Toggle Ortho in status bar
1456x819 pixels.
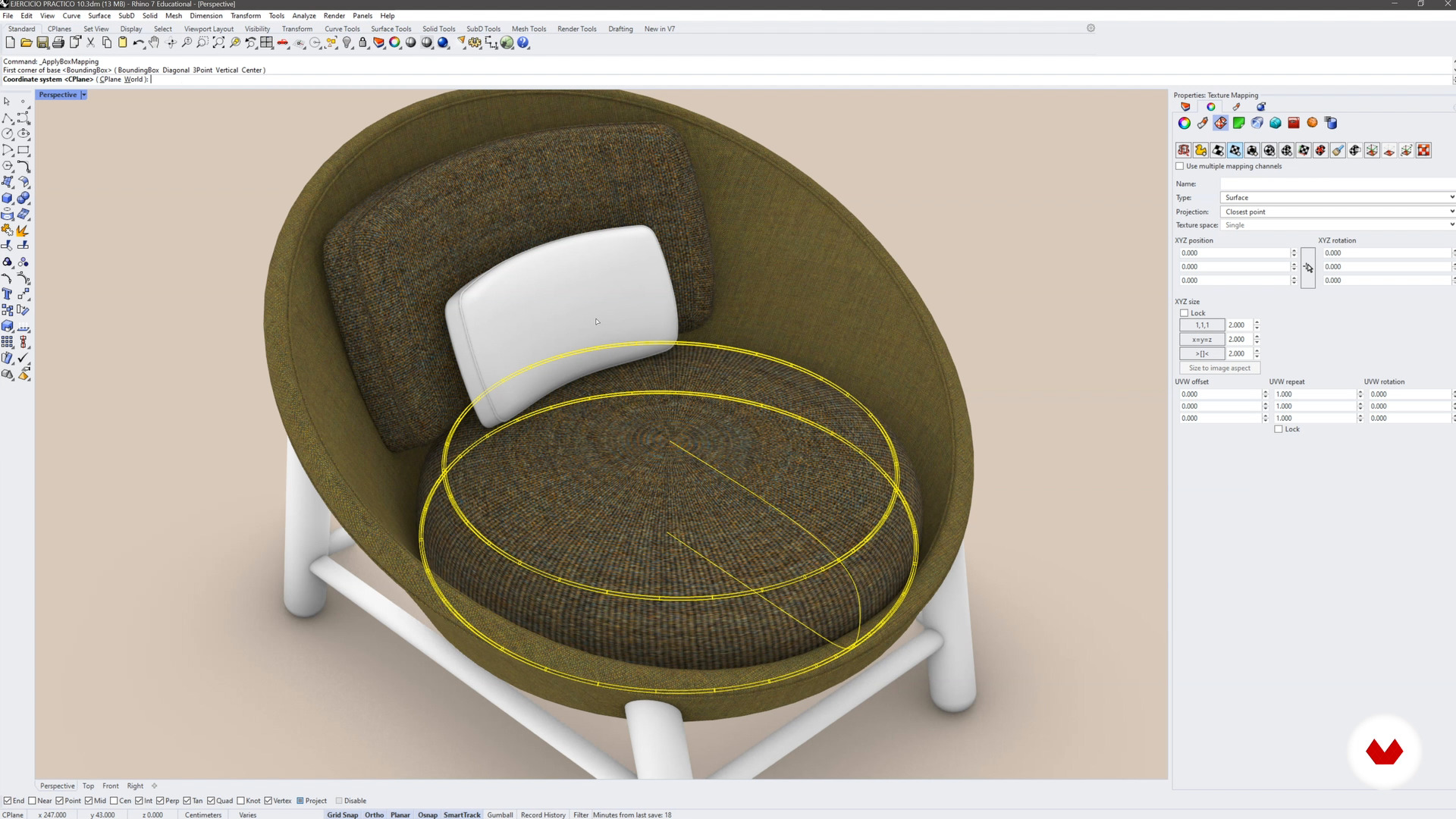[x=374, y=815]
